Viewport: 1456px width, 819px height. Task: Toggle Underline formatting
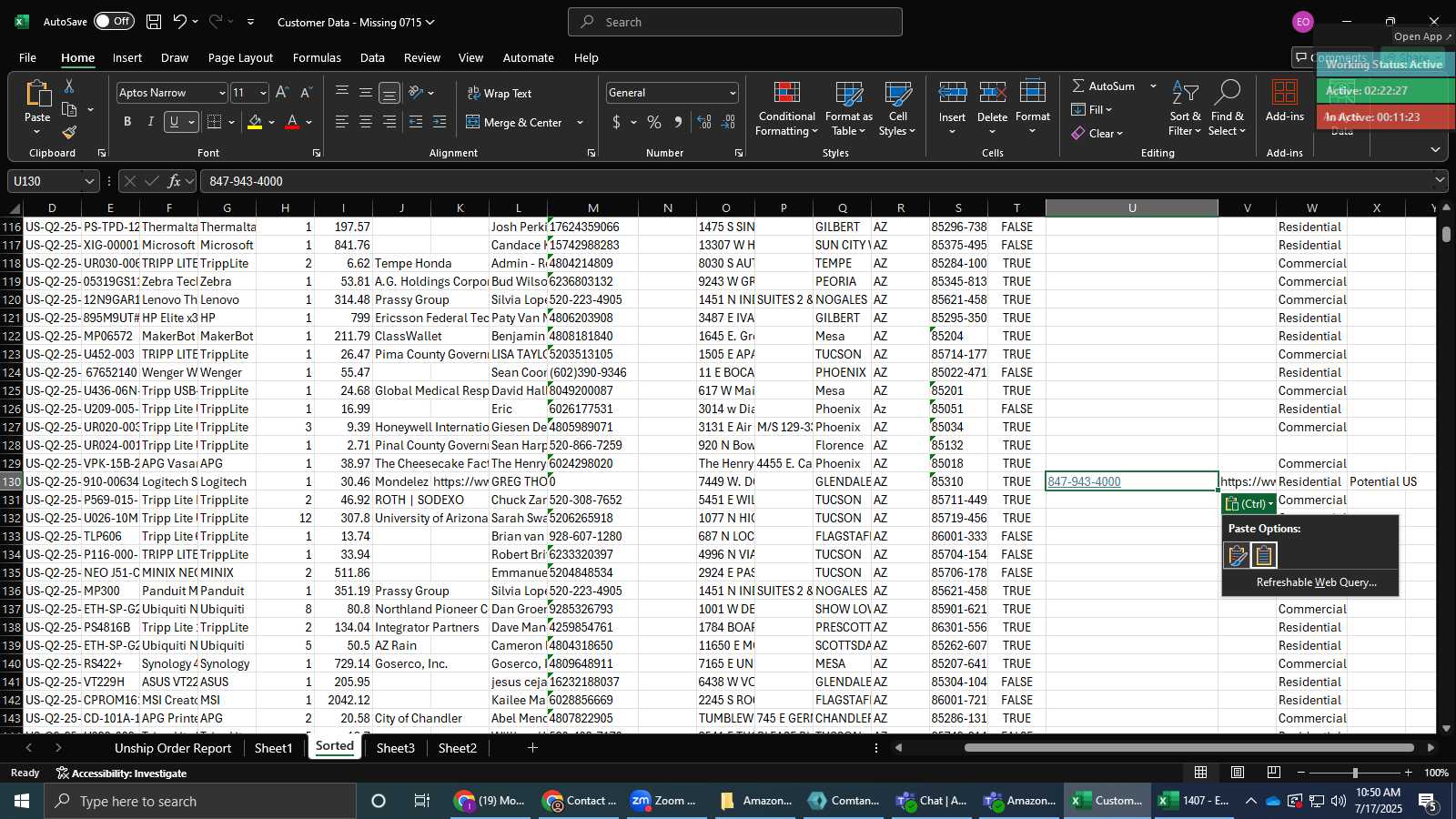(x=174, y=122)
